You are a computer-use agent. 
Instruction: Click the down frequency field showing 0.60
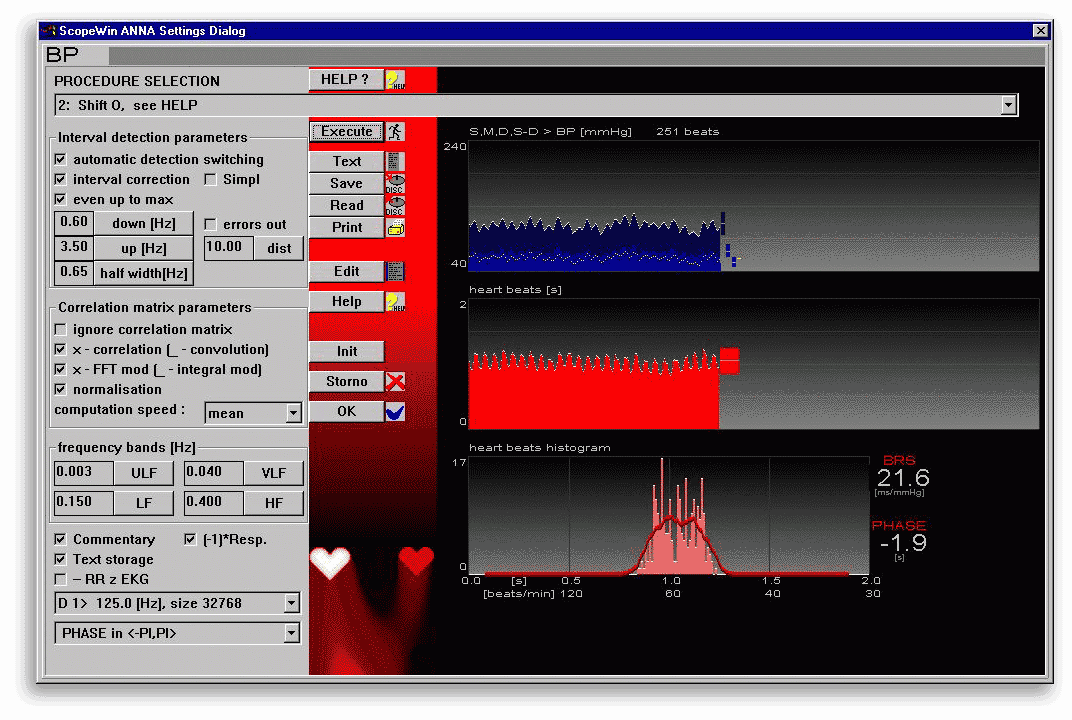[74, 223]
